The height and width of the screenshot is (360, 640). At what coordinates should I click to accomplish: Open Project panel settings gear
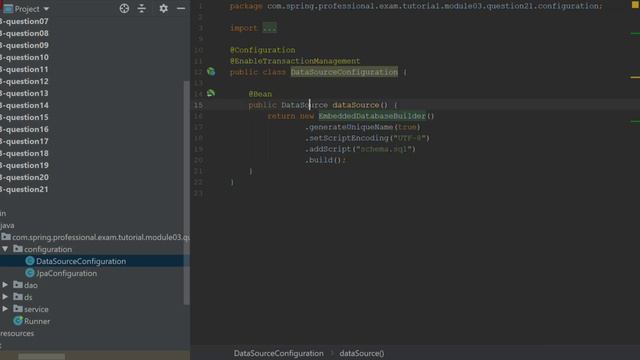pyautogui.click(x=163, y=8)
